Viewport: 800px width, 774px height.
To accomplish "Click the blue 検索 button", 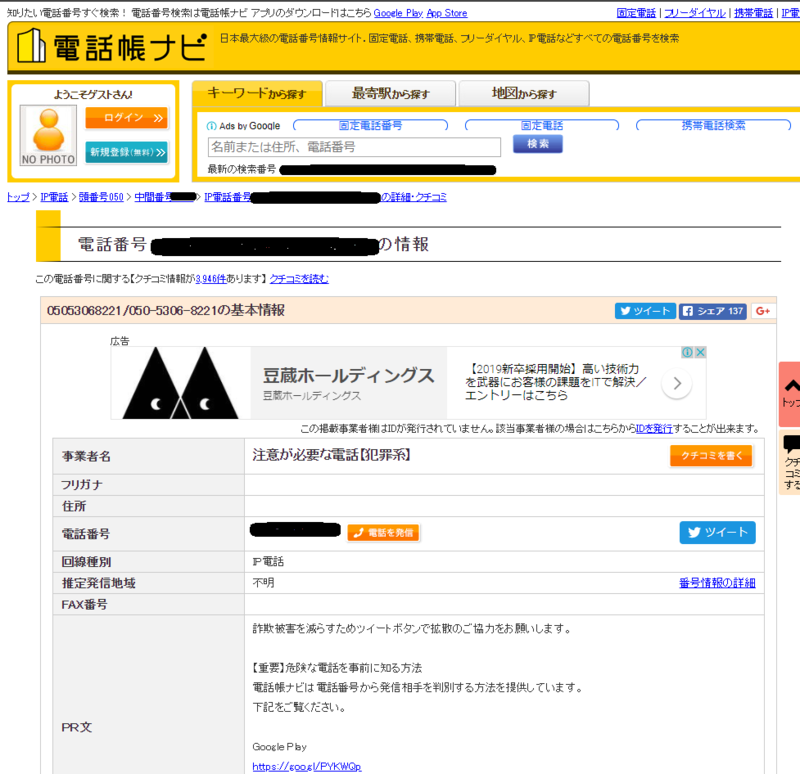I will point(538,144).
